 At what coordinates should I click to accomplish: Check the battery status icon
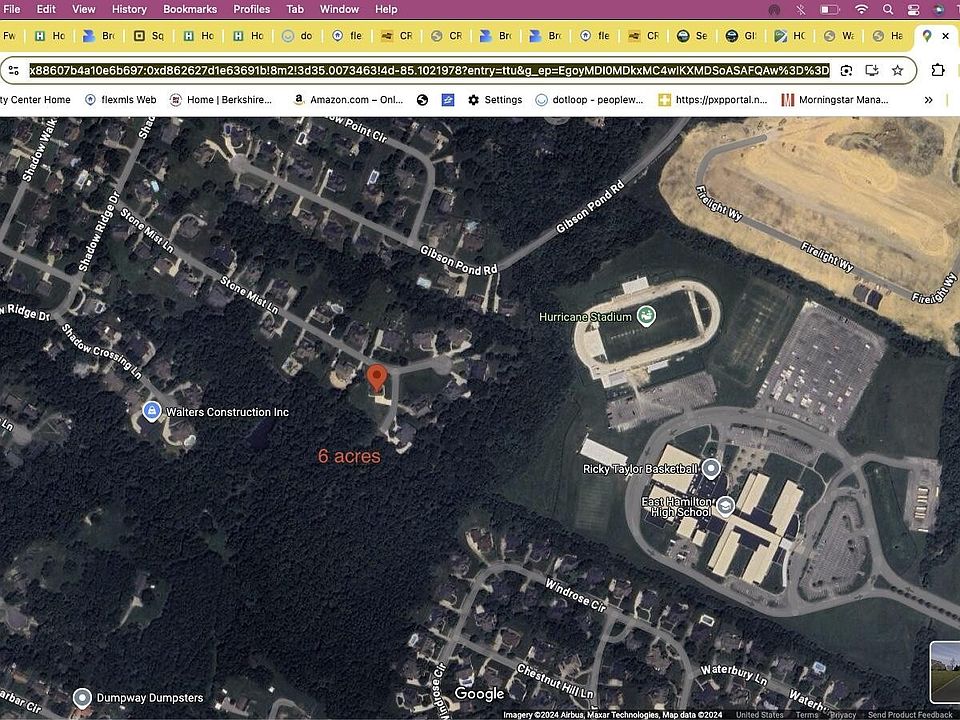click(830, 9)
